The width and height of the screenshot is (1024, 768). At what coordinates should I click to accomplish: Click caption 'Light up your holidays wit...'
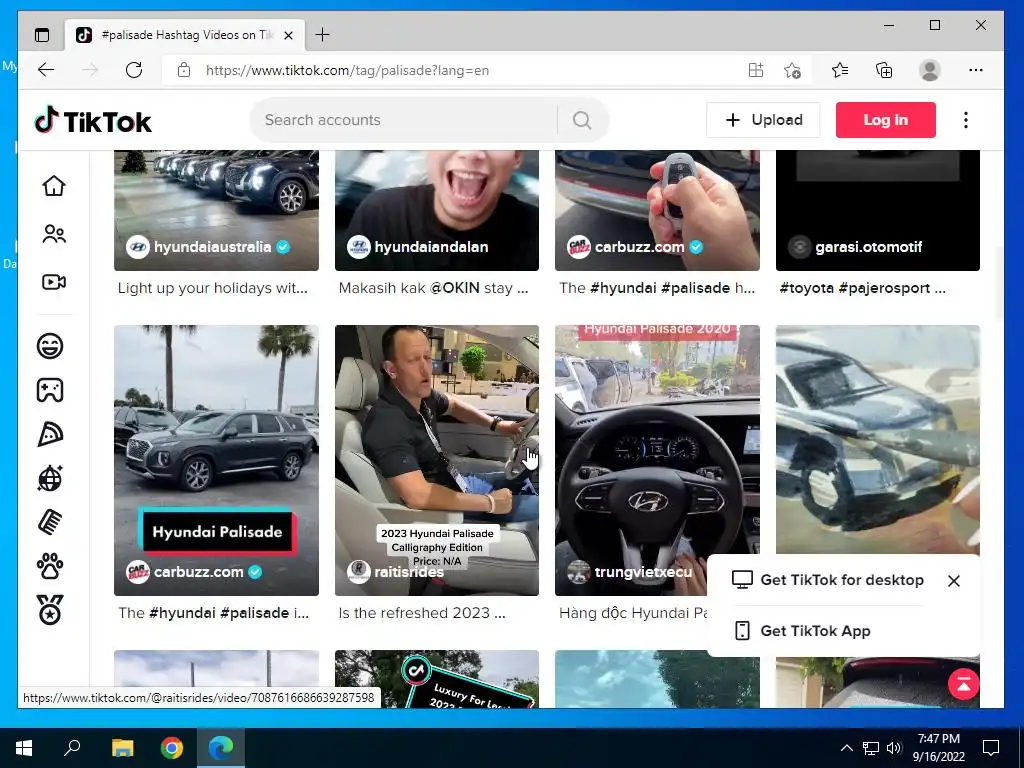point(213,288)
